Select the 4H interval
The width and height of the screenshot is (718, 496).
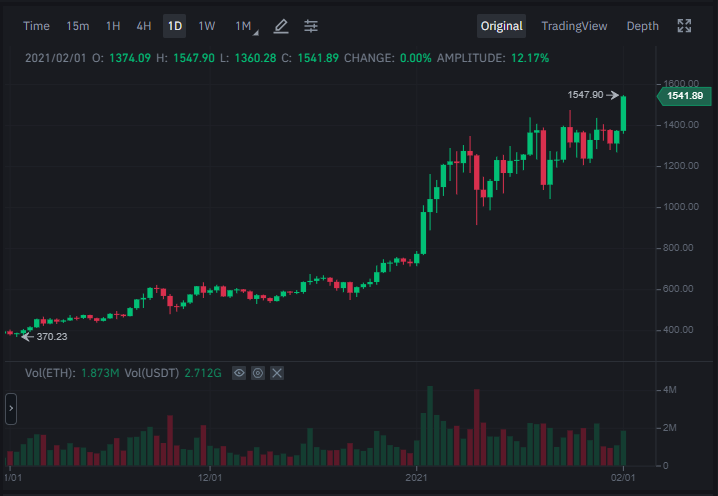point(144,26)
